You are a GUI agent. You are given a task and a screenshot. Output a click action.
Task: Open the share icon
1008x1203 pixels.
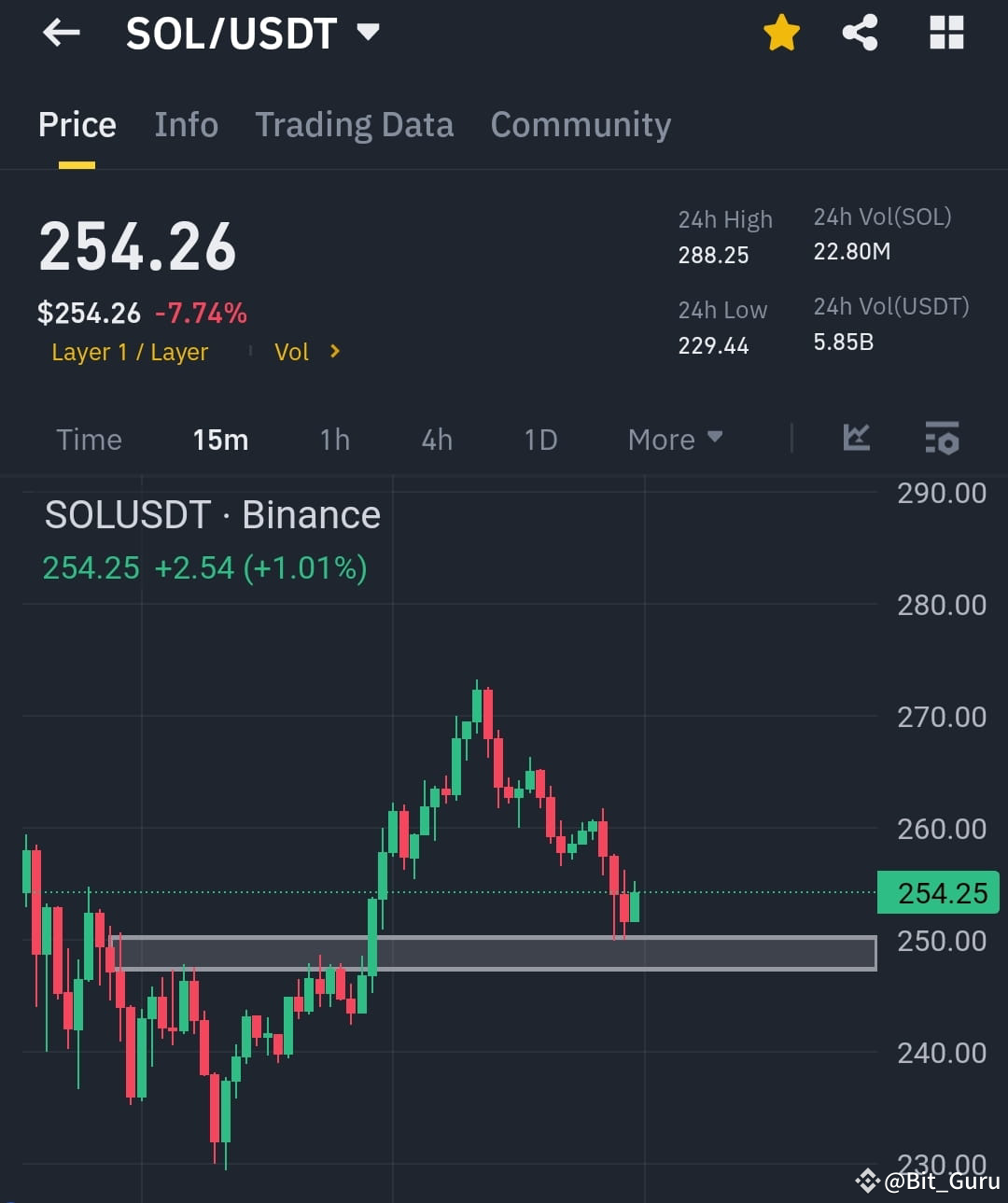pos(859,33)
